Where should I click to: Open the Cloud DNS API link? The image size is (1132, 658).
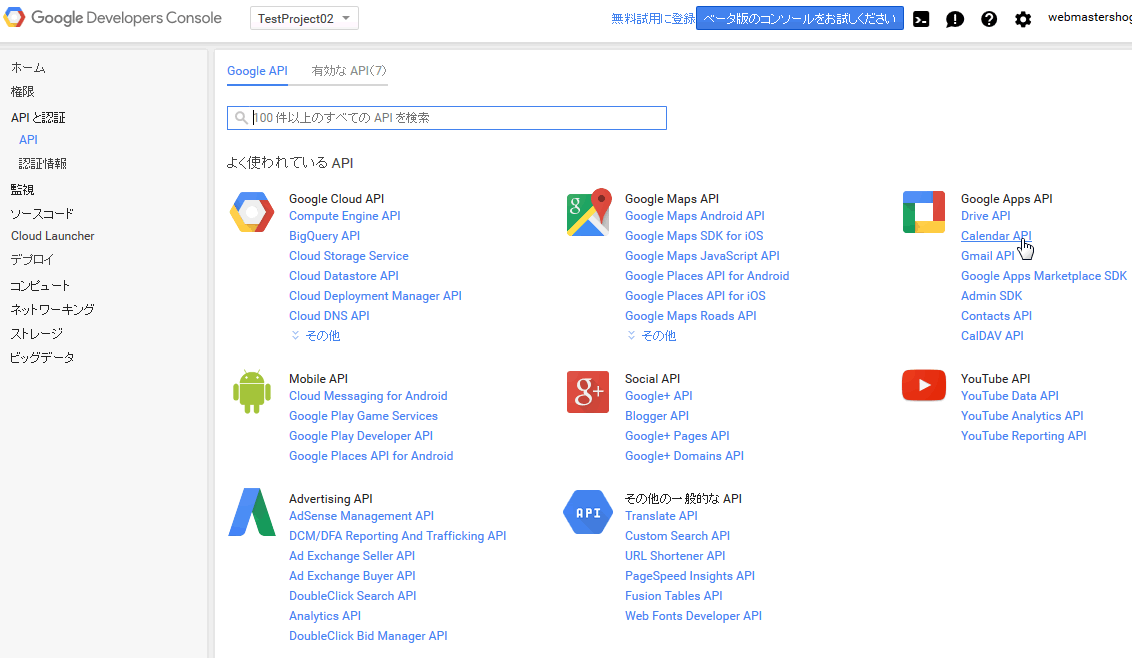[329, 316]
